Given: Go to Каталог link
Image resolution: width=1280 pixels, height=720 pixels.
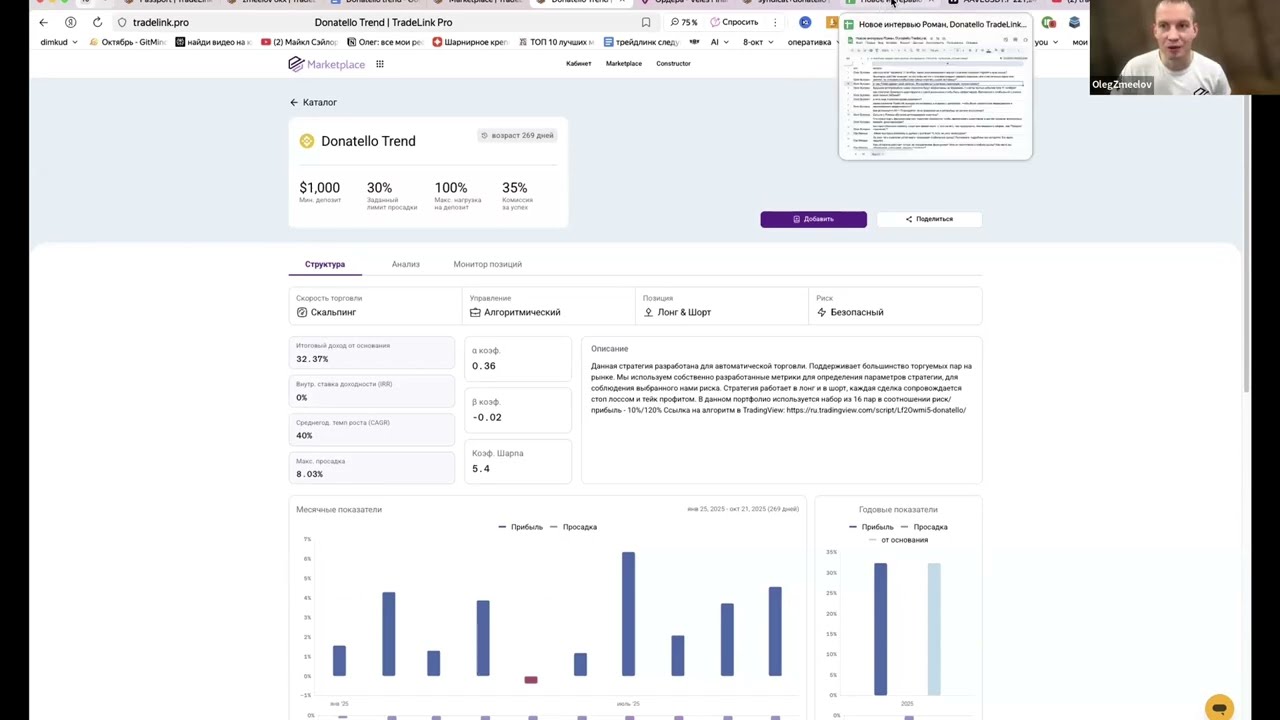Looking at the screenshot, I should pos(320,102).
